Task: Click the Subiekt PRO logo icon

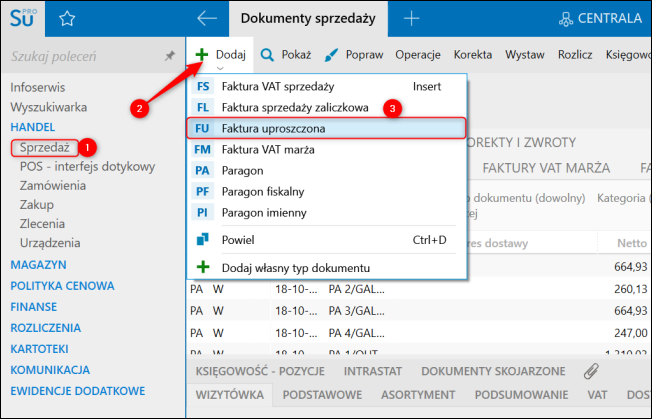Action: tap(23, 18)
